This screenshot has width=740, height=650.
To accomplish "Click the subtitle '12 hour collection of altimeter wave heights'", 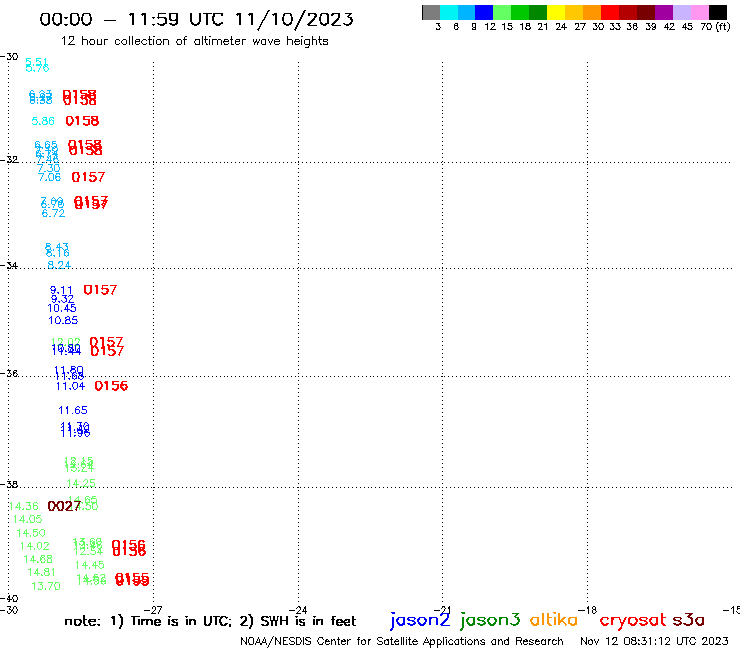I will coord(194,41).
